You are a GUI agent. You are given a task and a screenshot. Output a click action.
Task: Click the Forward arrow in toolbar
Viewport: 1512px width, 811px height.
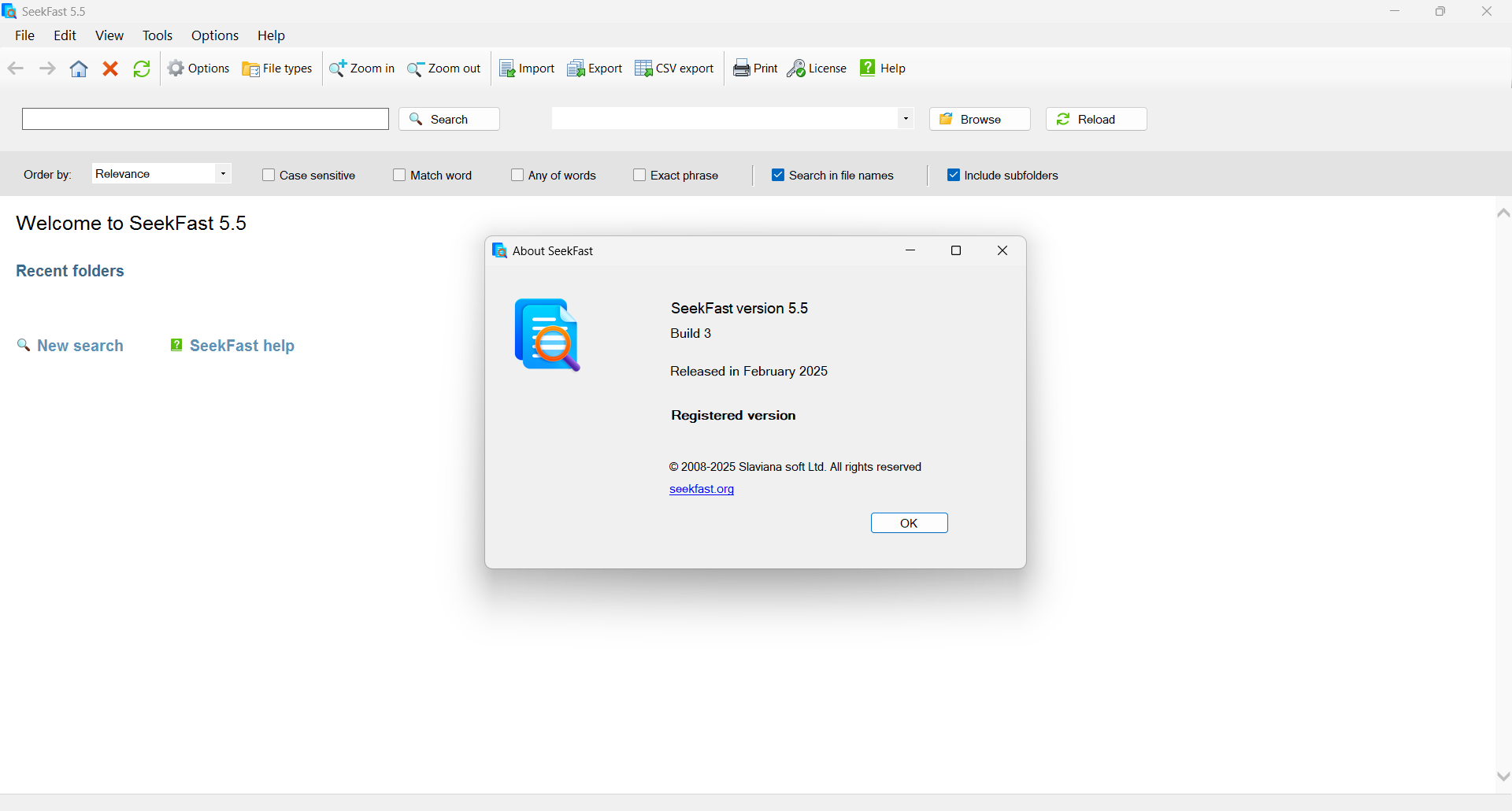pos(47,69)
